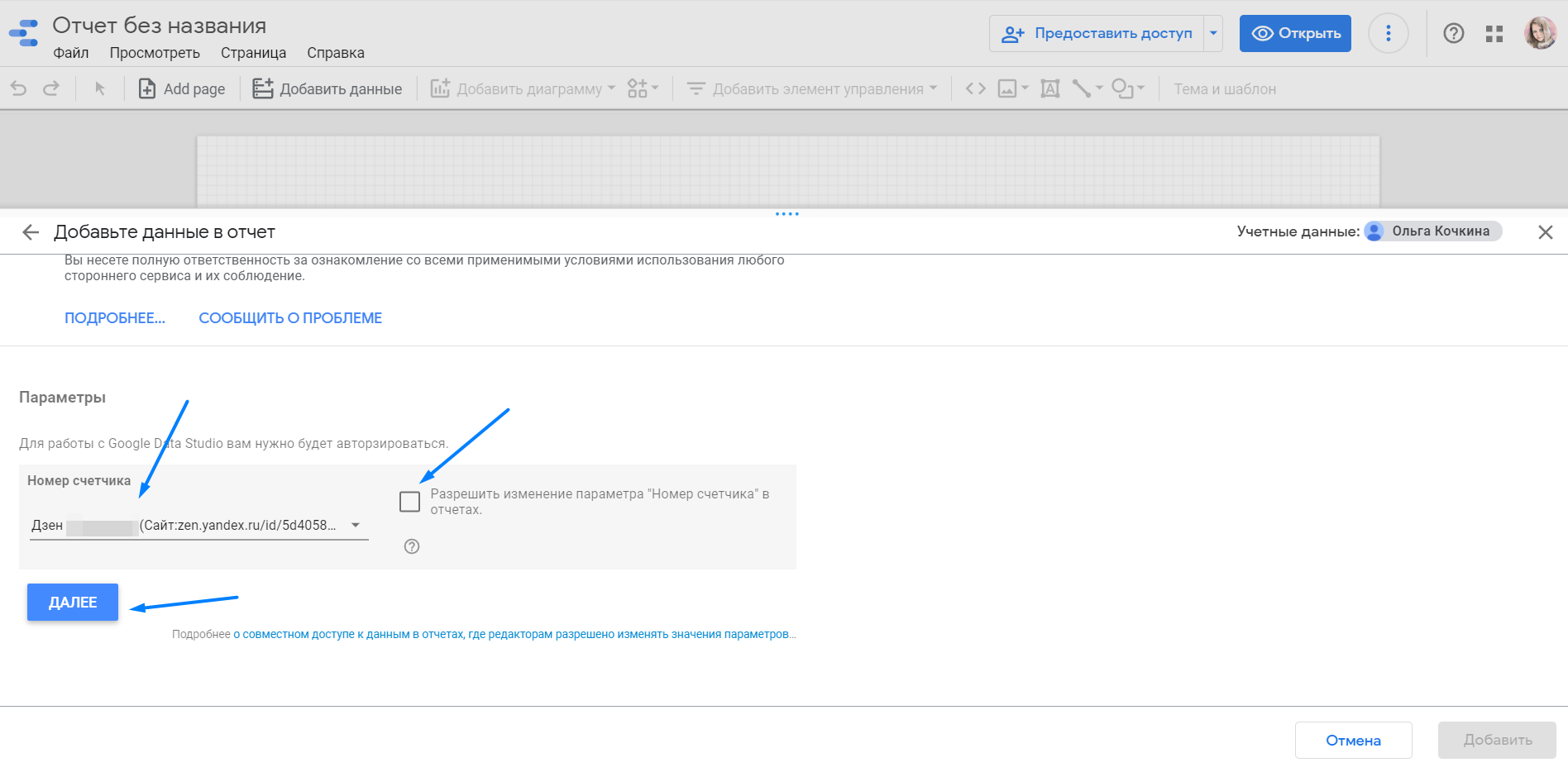Insert a text box tool
Image resolution: width=1568 pixels, height=772 pixels.
[x=1049, y=88]
